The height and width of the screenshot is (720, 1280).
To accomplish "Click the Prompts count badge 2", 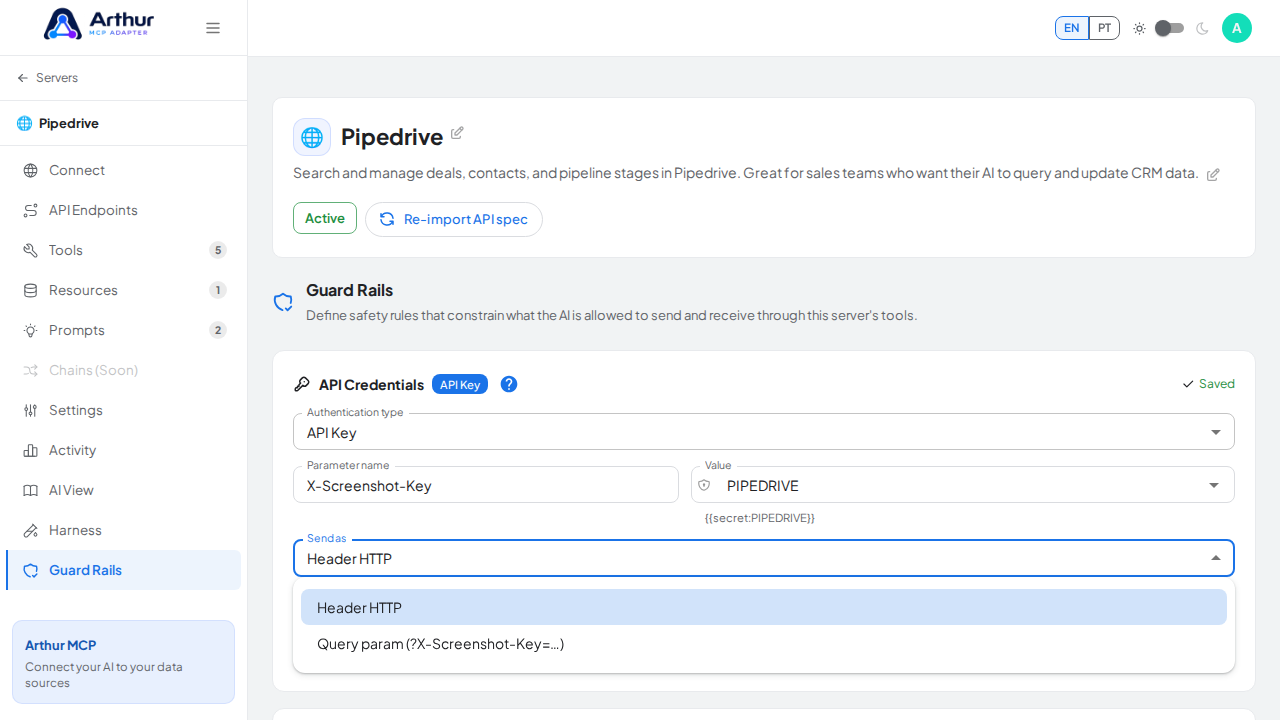I will pyautogui.click(x=218, y=330).
